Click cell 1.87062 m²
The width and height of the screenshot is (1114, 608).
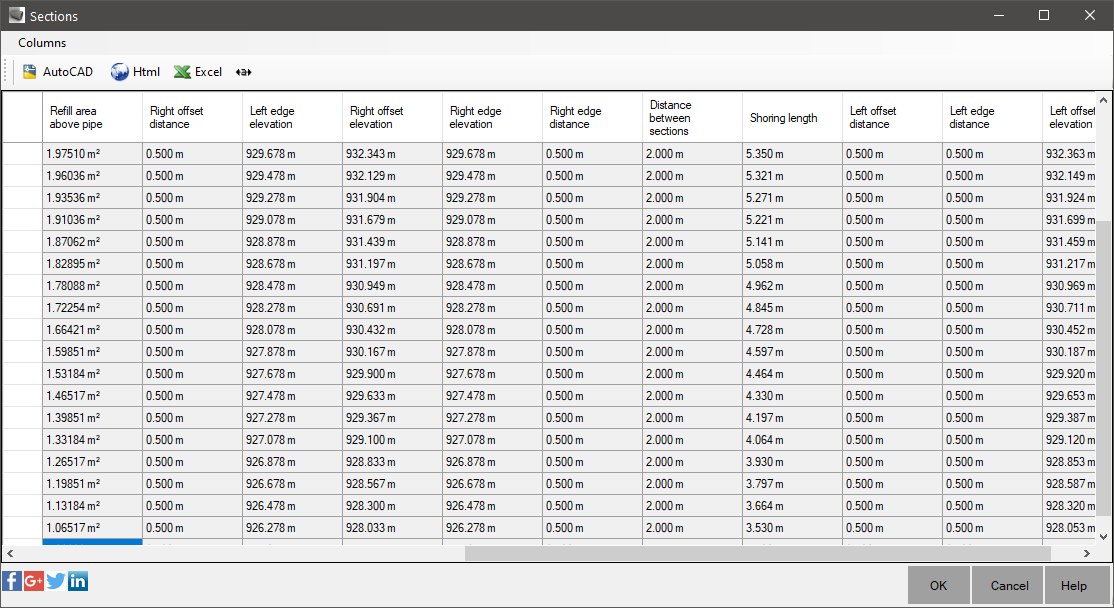coord(92,241)
